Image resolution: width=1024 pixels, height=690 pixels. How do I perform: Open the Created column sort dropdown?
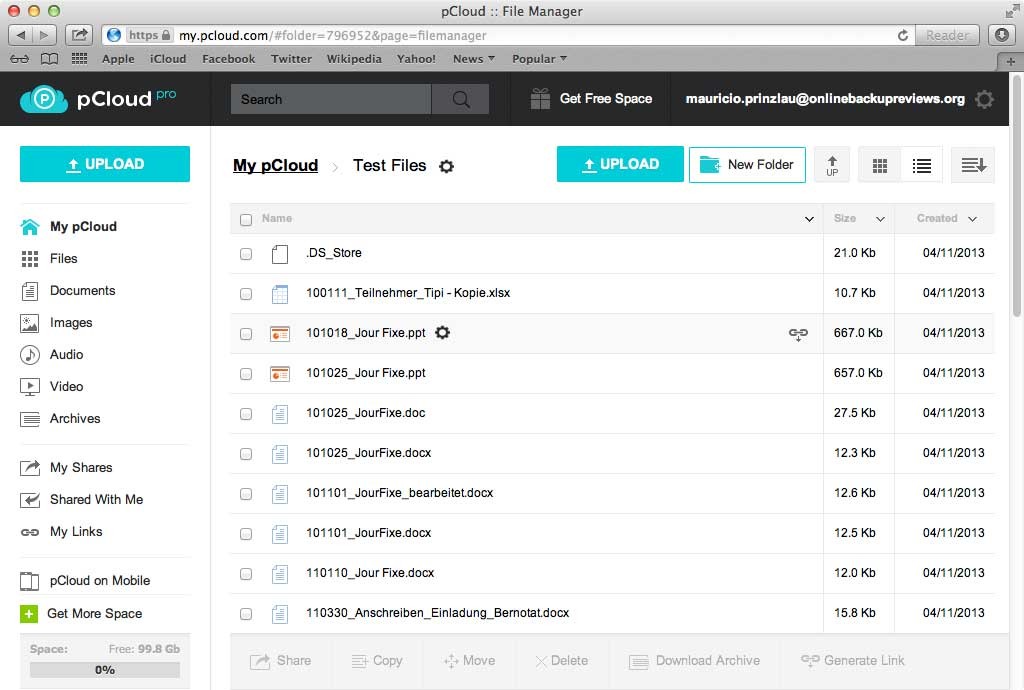(972, 219)
